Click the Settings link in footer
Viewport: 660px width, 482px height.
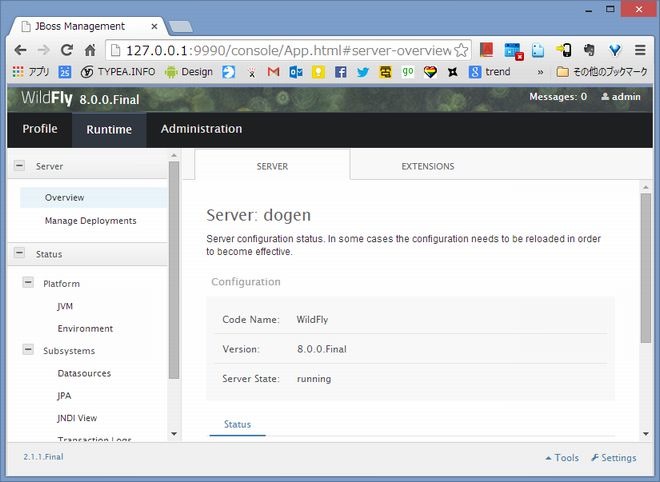click(613, 458)
